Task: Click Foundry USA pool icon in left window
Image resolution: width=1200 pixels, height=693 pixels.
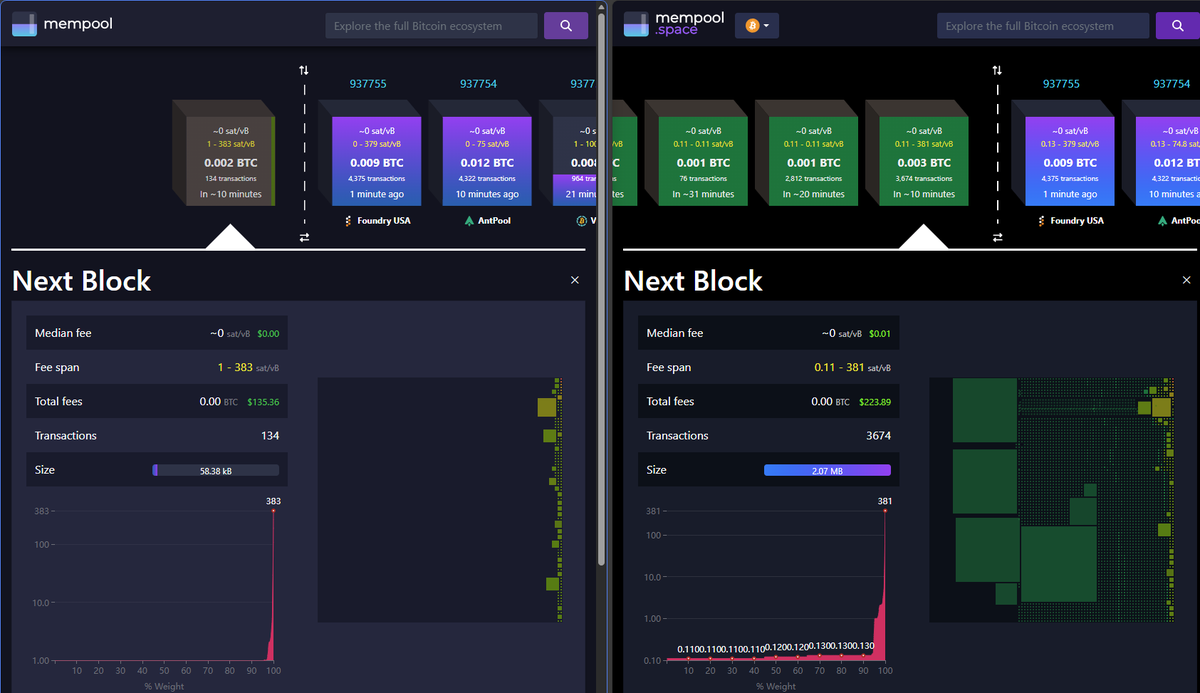Action: 349,220
